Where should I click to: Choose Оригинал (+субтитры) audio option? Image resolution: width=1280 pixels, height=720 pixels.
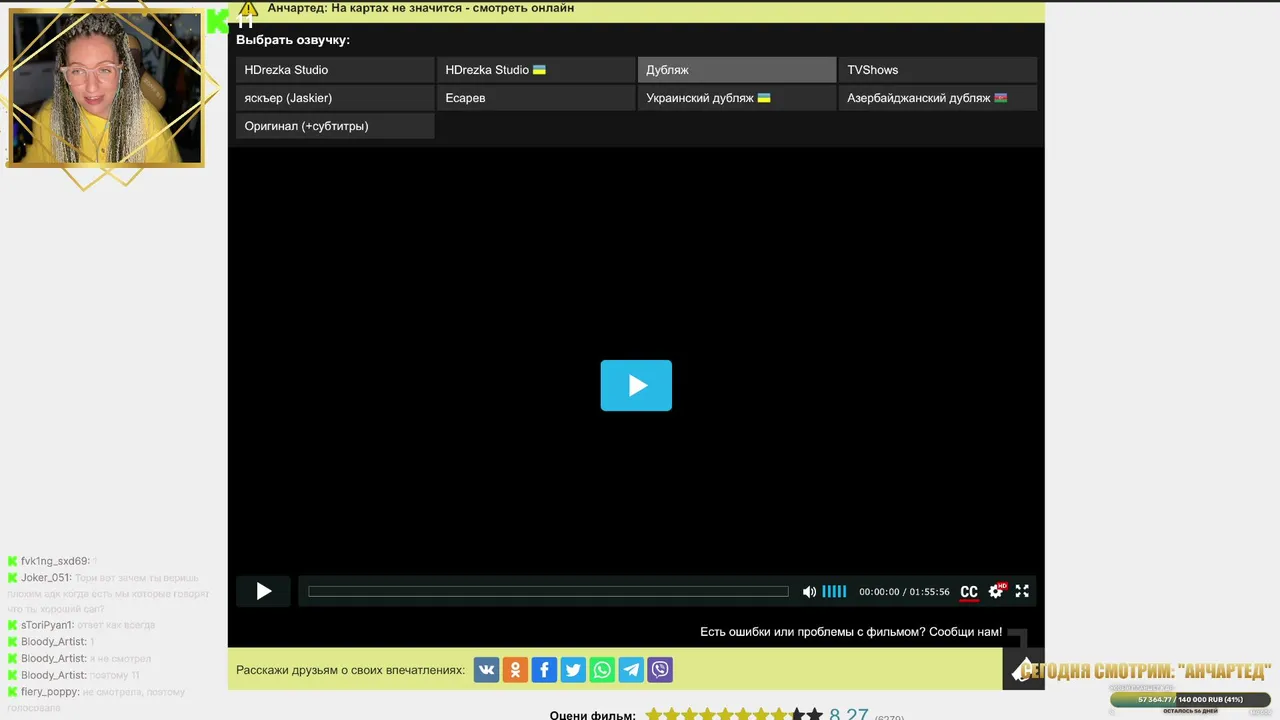click(x=335, y=126)
